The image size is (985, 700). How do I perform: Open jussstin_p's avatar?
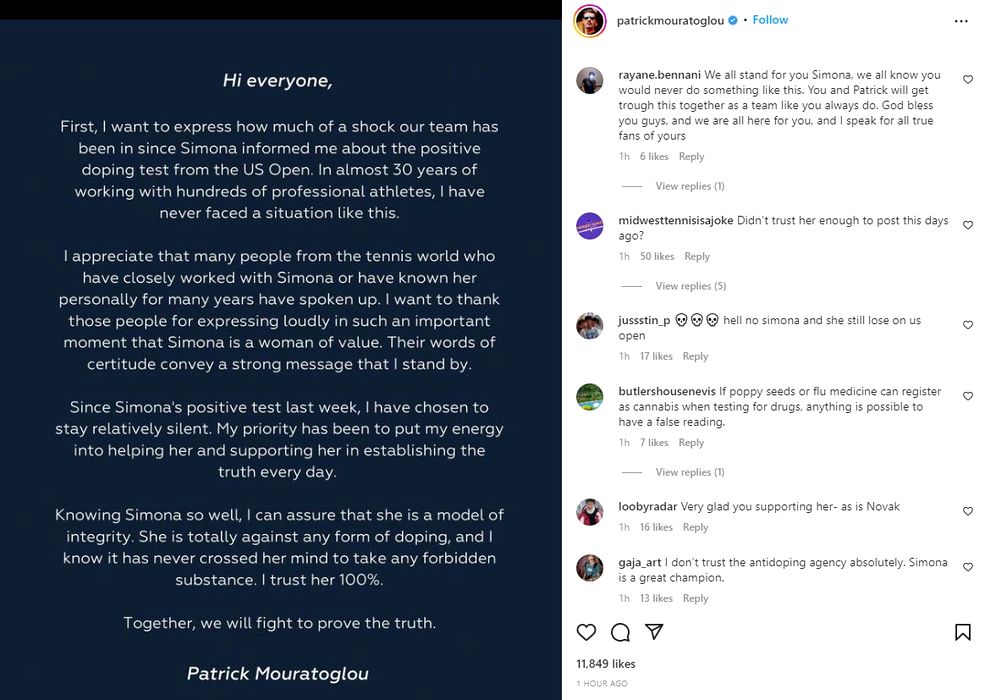point(590,326)
